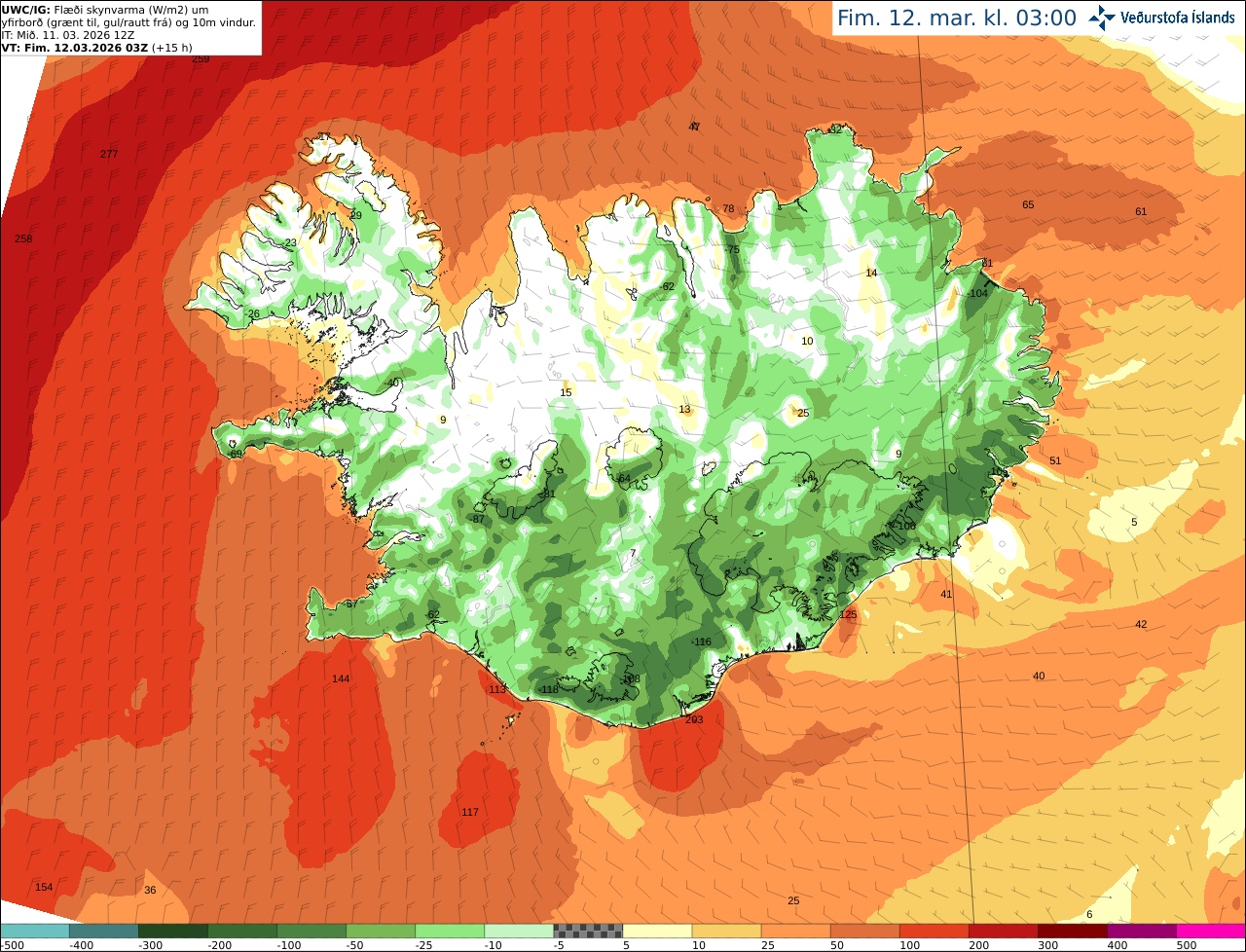Click the map value 144 southwest offshore

pyautogui.click(x=341, y=678)
